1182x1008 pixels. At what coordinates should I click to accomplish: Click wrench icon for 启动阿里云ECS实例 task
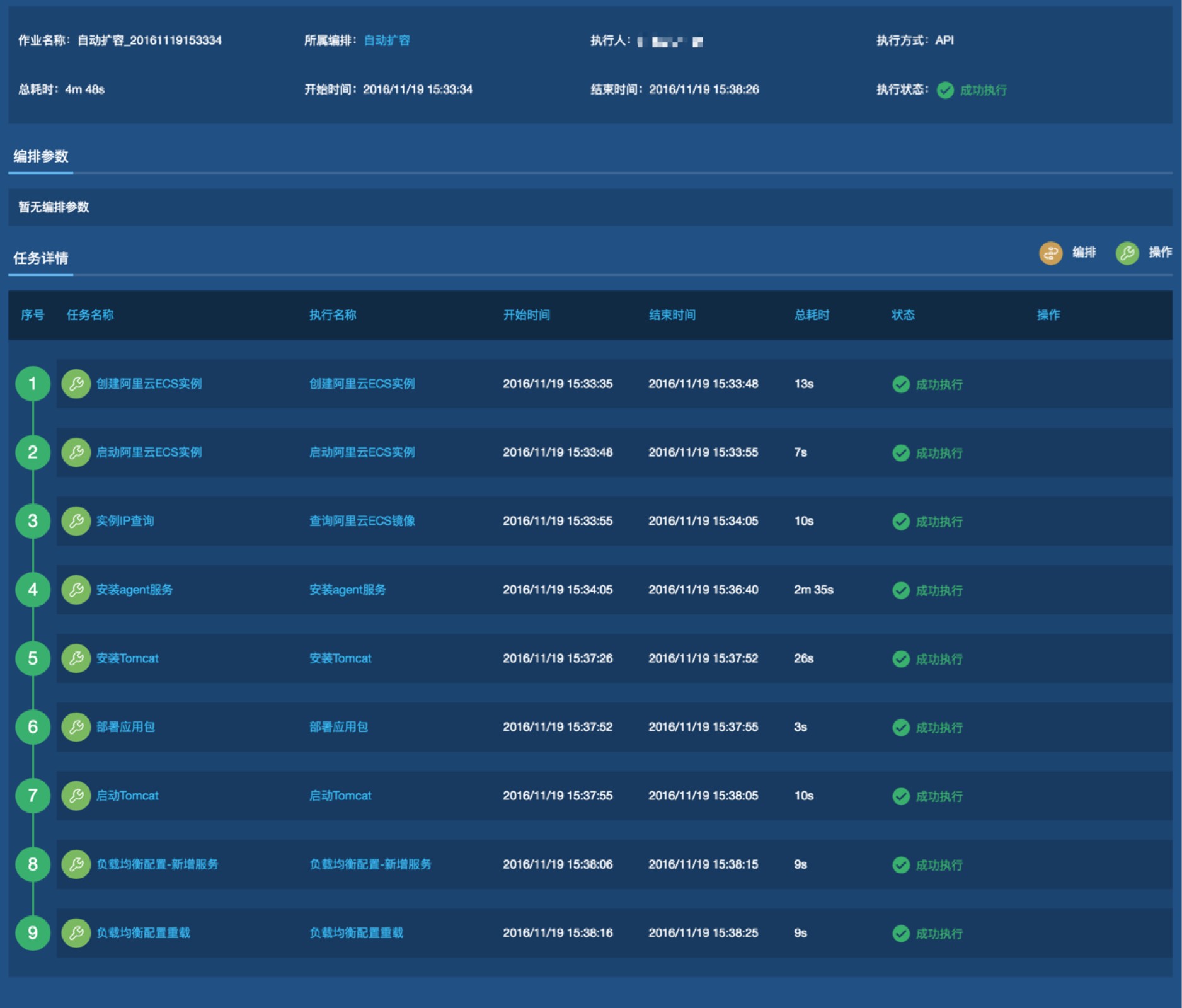pyautogui.click(x=76, y=452)
